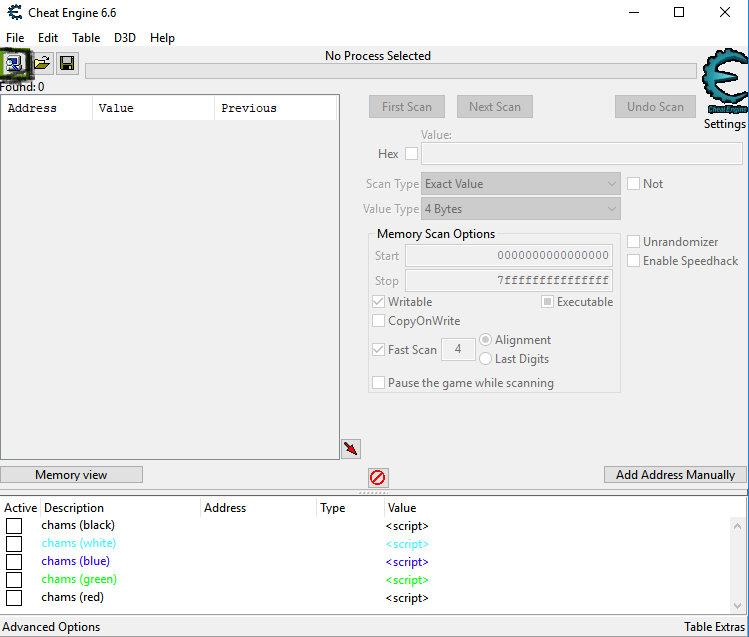This screenshot has height=637, width=749.
Task: Open the process list with computer icon
Action: 14,63
